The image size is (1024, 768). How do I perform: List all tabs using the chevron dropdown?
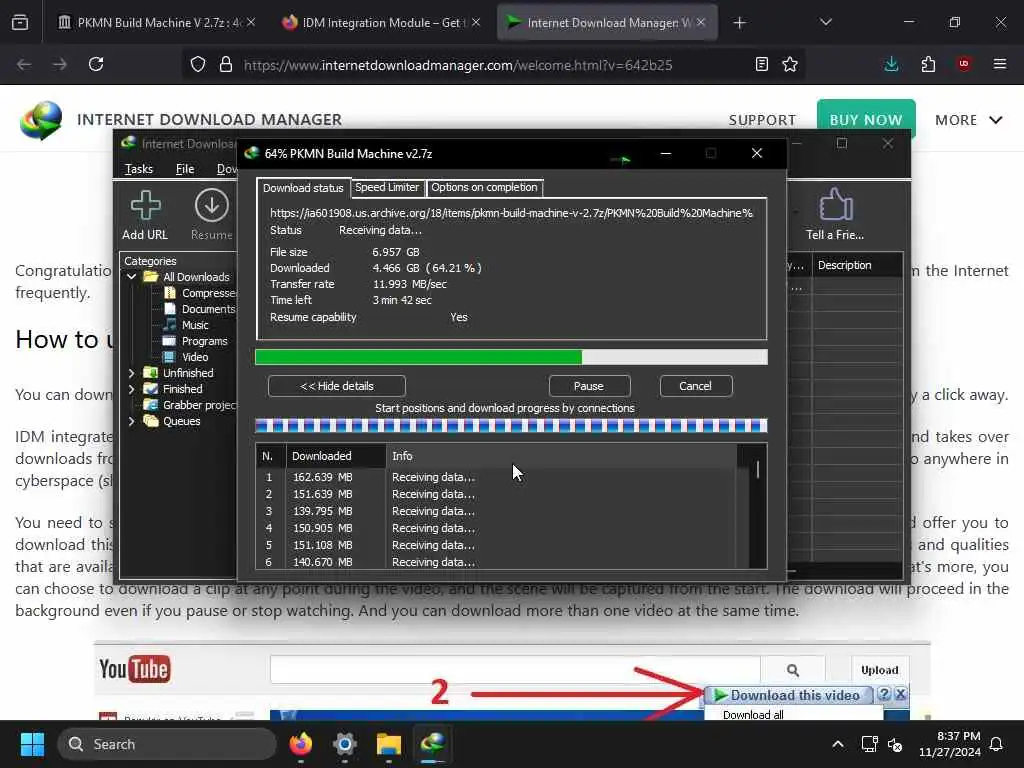click(x=825, y=23)
